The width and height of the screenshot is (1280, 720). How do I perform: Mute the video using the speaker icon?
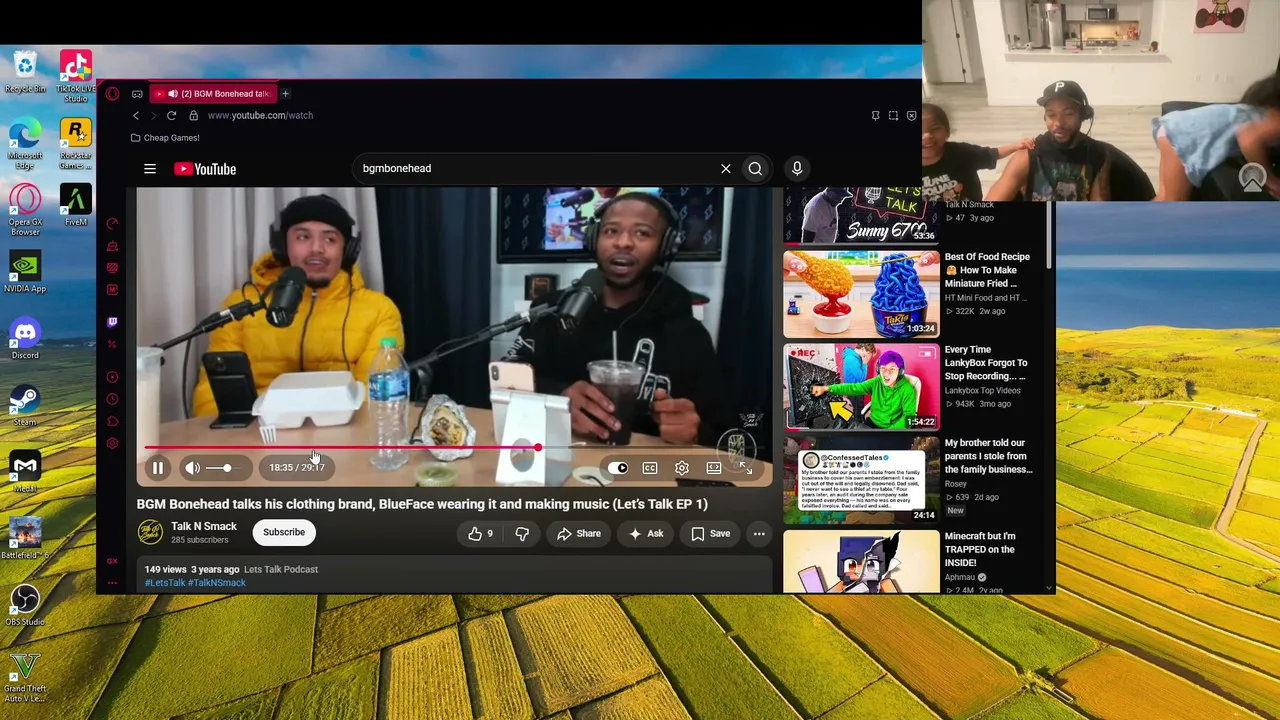pos(192,468)
